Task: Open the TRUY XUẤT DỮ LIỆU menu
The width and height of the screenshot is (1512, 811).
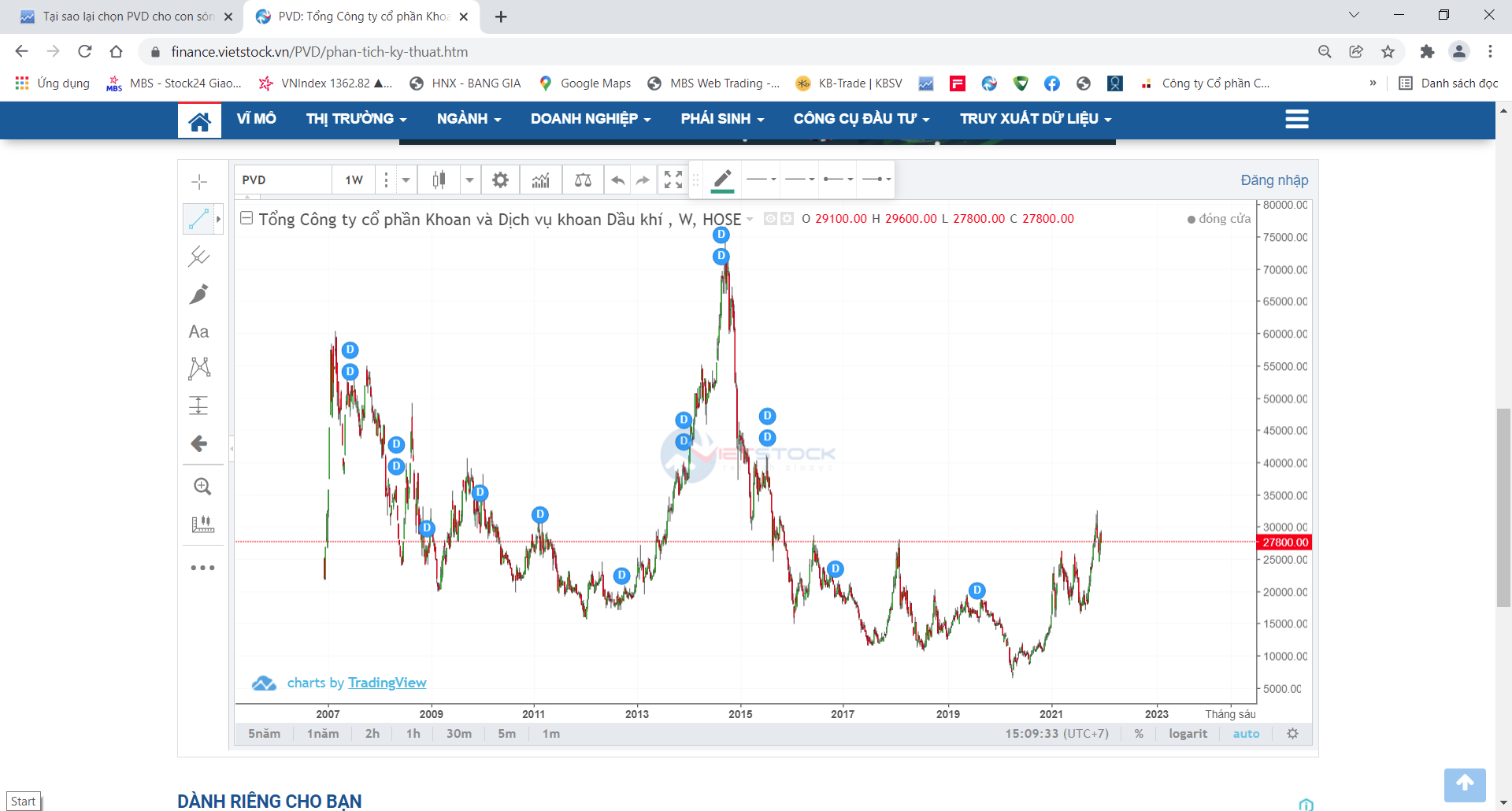Action: click(1036, 119)
